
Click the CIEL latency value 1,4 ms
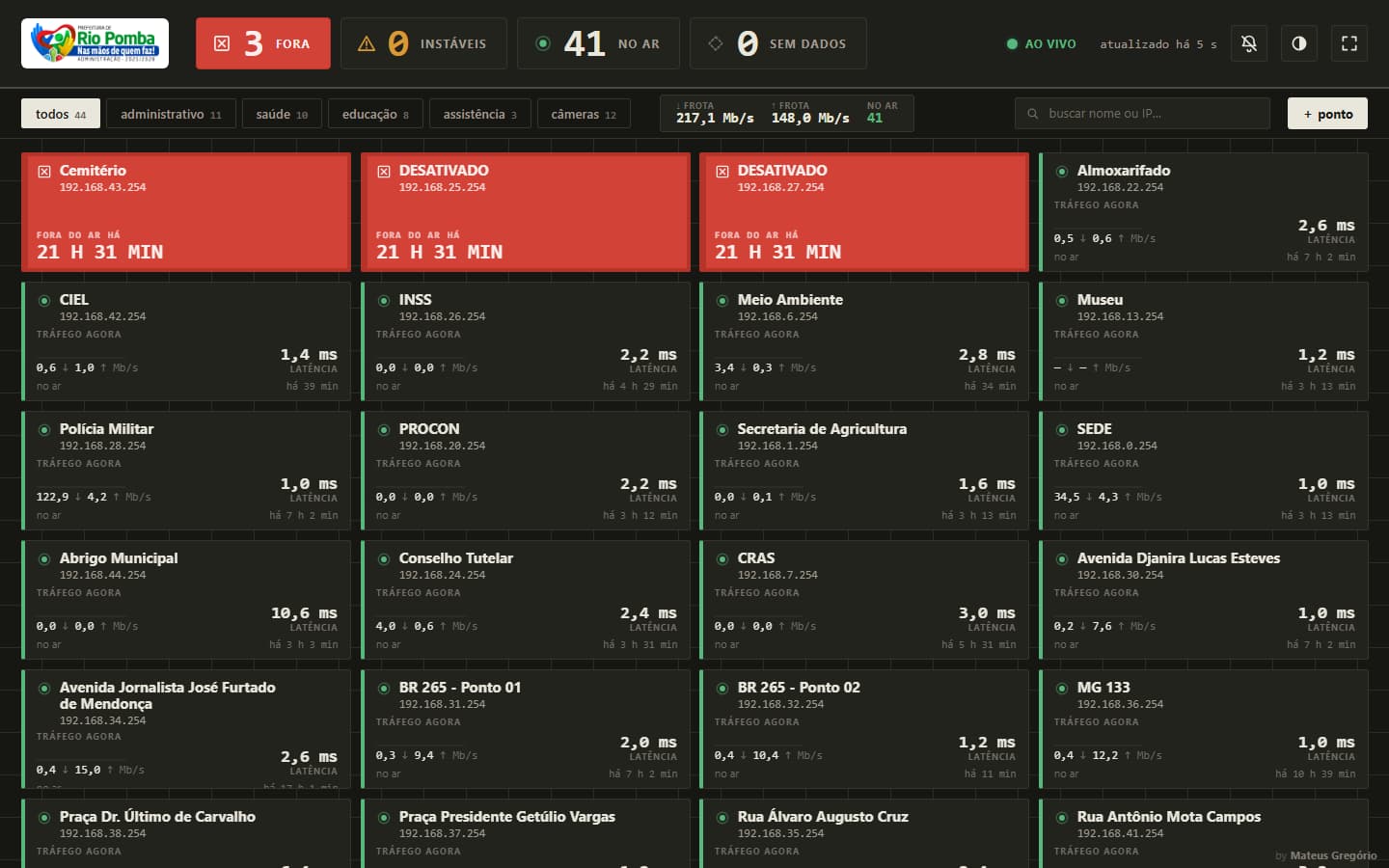[x=309, y=355]
